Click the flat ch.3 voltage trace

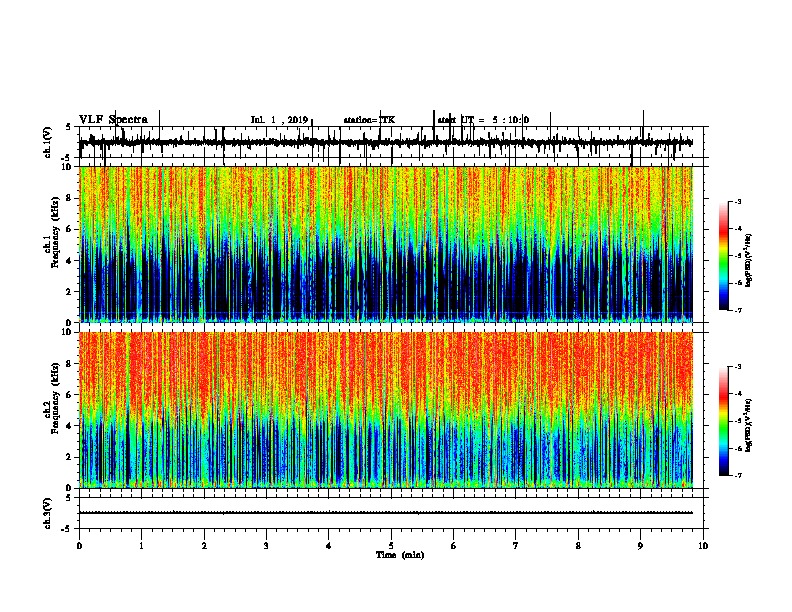click(386, 513)
